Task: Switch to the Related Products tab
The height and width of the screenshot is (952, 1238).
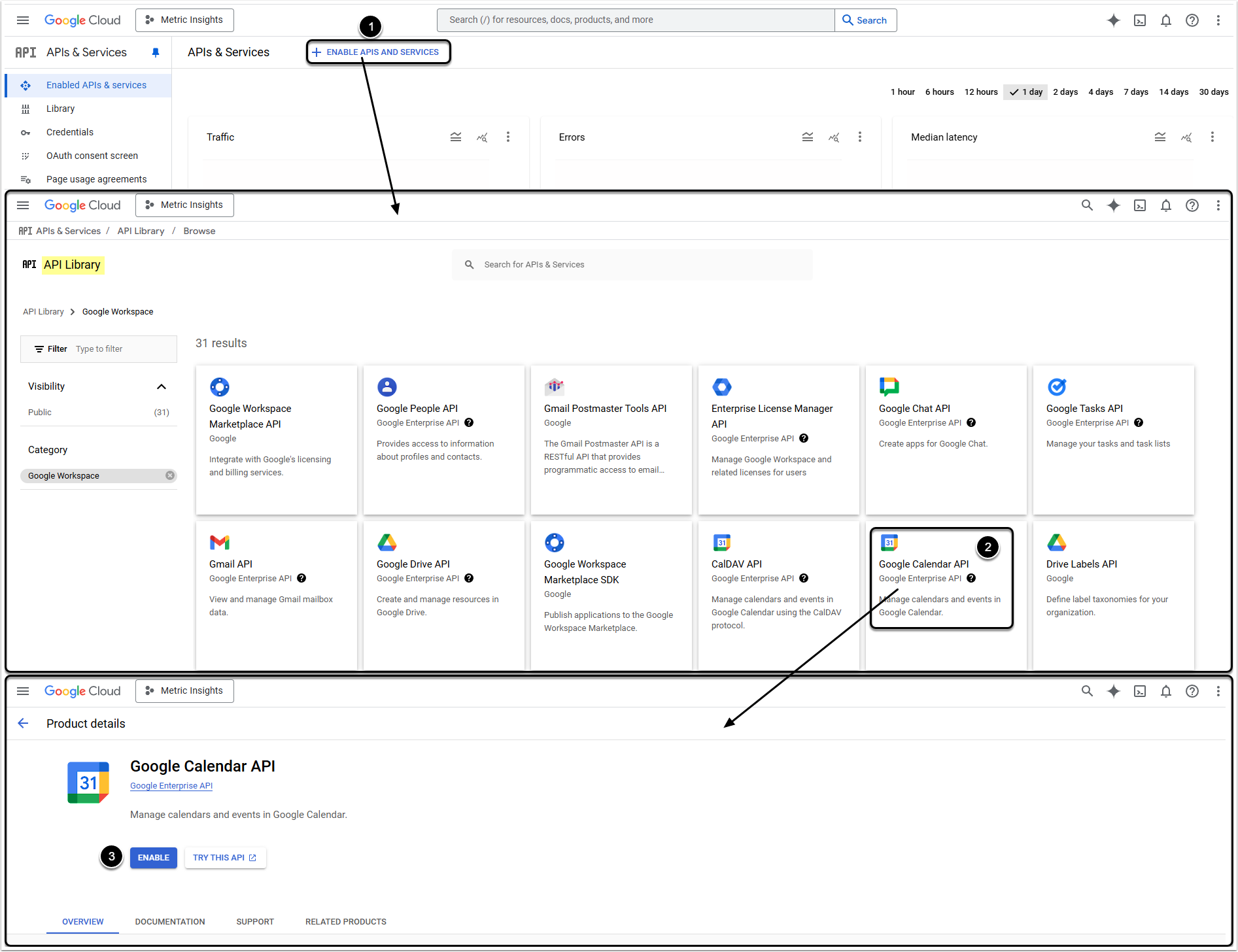Action: coord(346,922)
